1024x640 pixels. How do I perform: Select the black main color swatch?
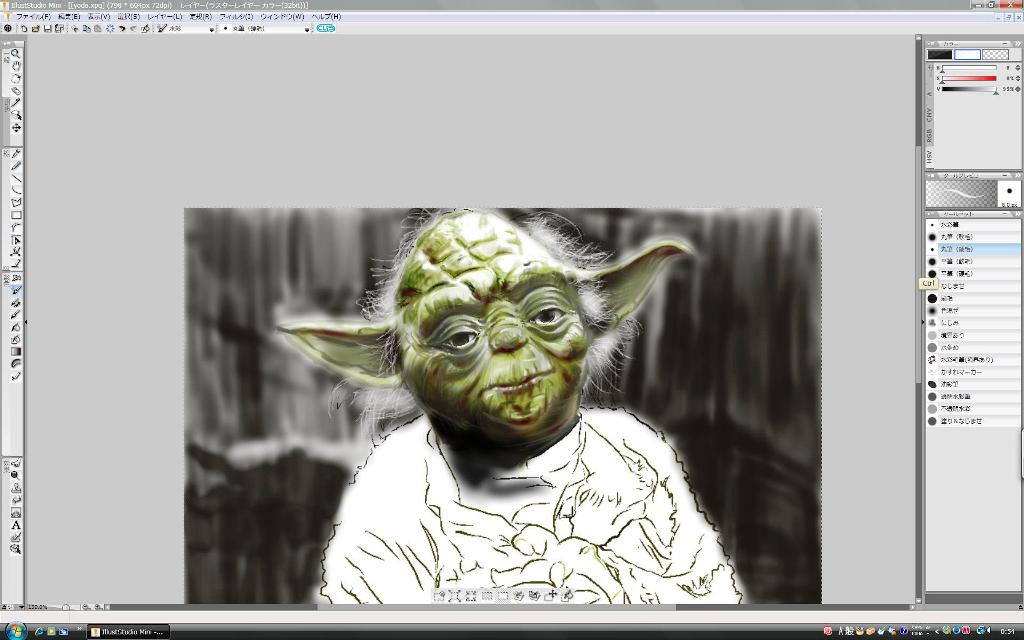point(940,55)
